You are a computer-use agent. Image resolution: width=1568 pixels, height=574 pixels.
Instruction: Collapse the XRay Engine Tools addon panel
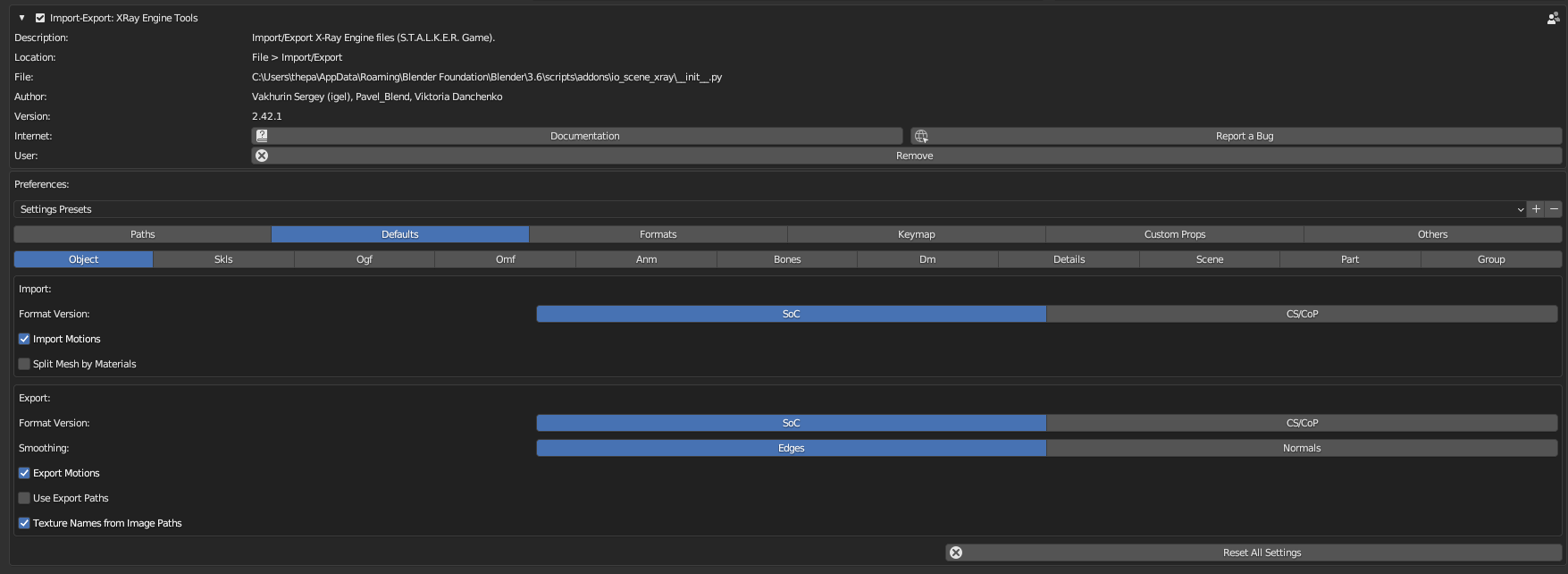coord(21,18)
